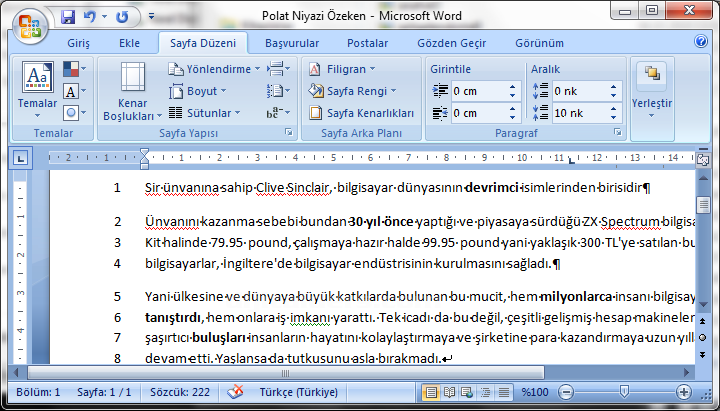Save the document from Quick Access toolbar
Viewport: 720px width, 411px height.
(x=68, y=17)
